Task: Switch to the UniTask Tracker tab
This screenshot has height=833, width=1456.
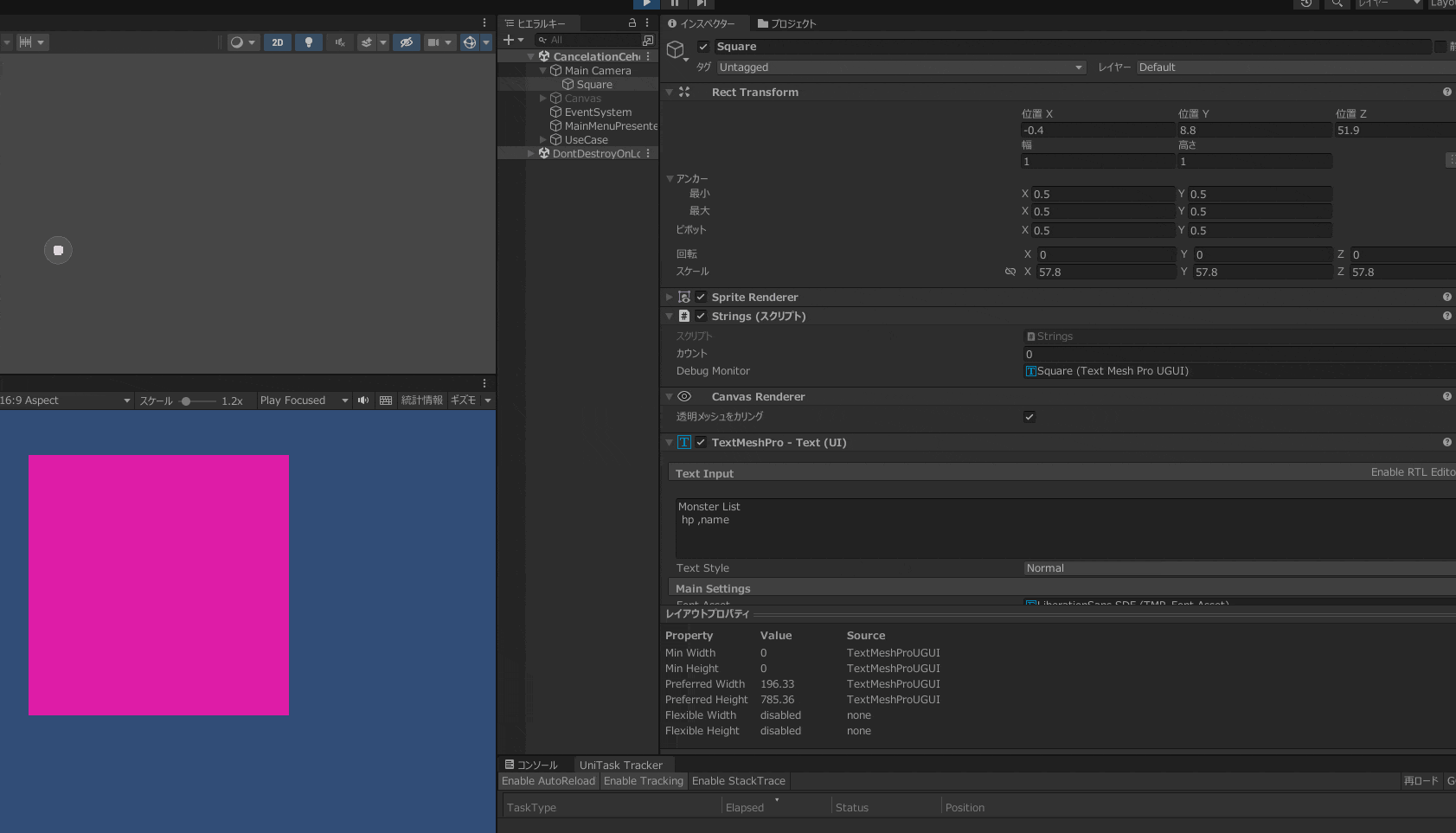Action: pyautogui.click(x=620, y=766)
